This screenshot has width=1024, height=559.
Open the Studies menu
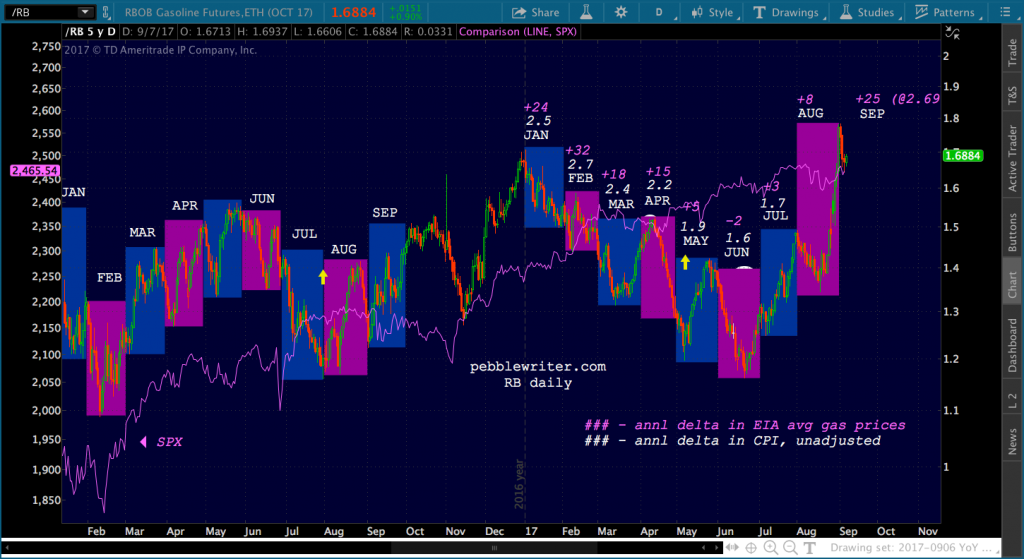click(868, 12)
